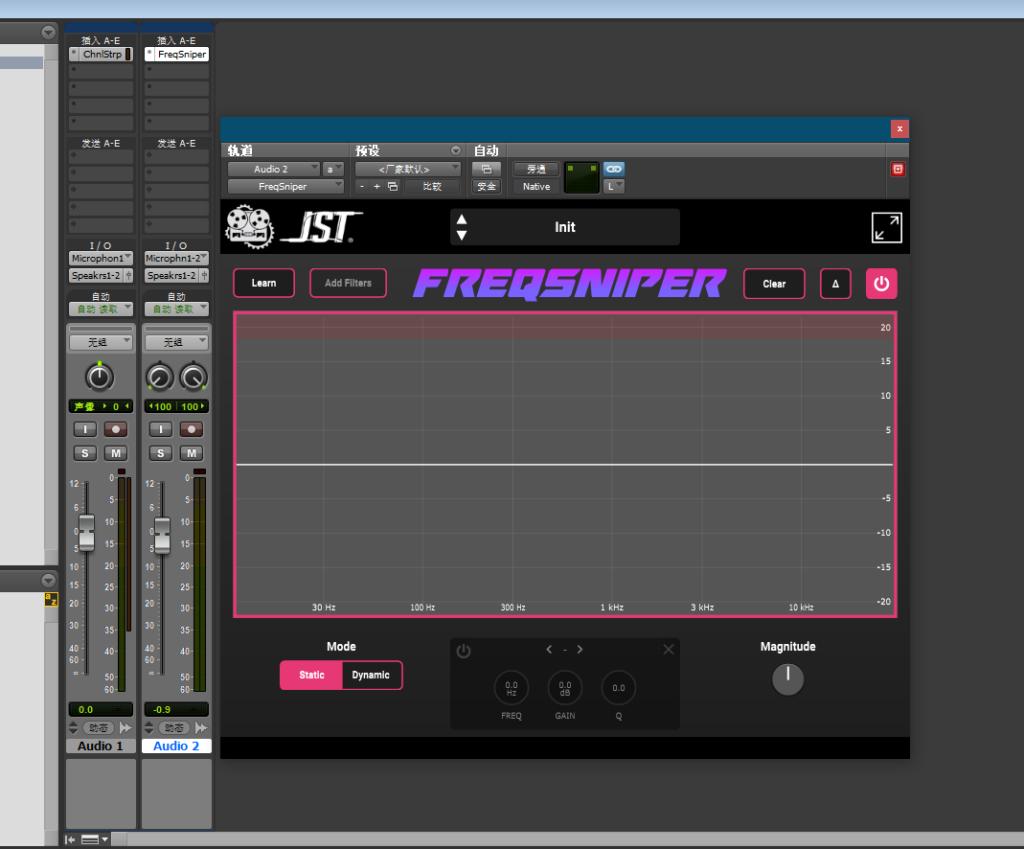Viewport: 1024px width, 849px height.
Task: Click the filter band power icon above FREQ knob
Action: pyautogui.click(x=464, y=650)
